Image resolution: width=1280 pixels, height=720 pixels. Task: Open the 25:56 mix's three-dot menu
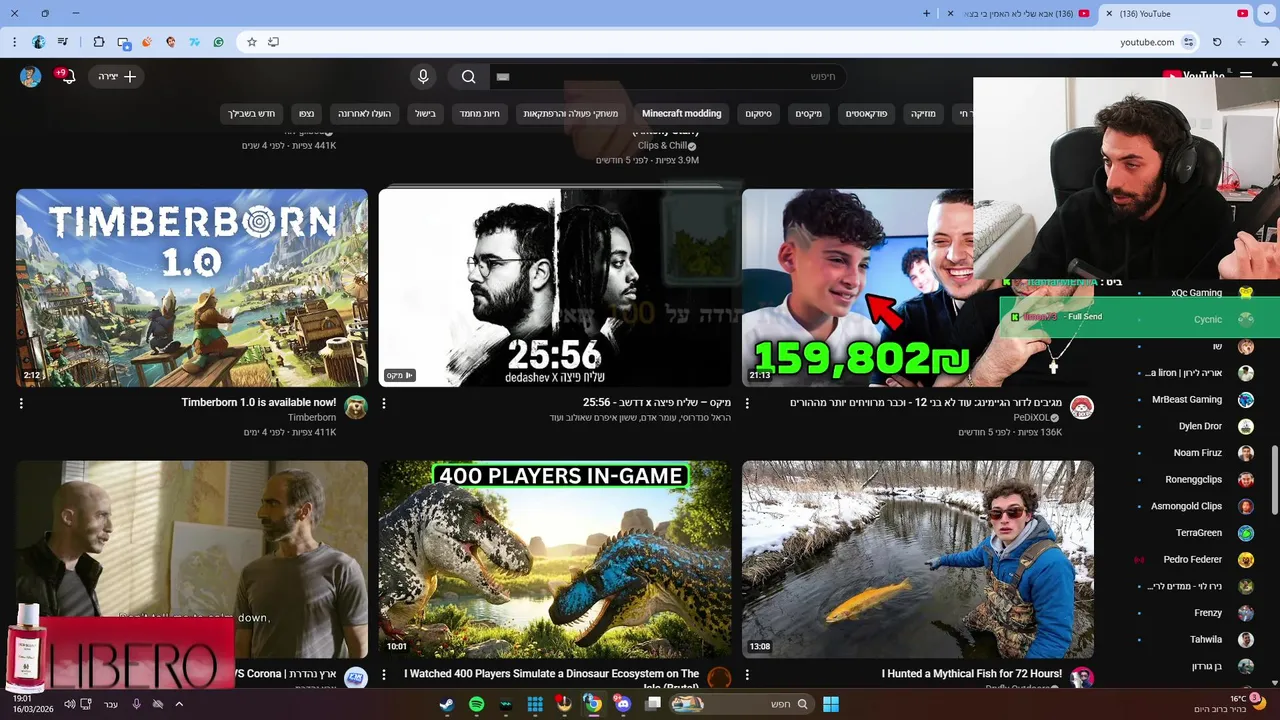point(384,403)
